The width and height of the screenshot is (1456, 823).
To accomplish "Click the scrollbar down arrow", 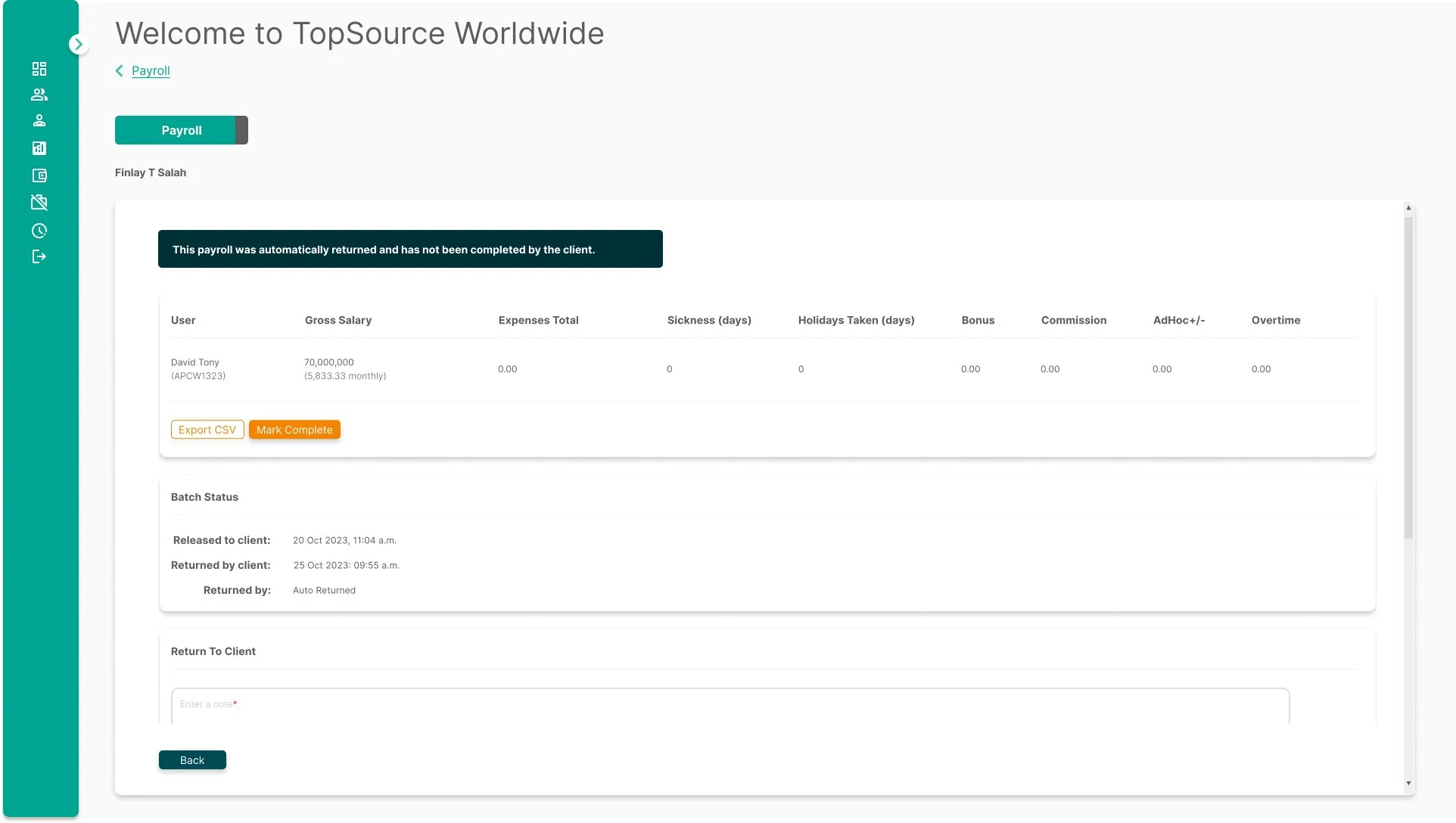I will pos(1408,784).
